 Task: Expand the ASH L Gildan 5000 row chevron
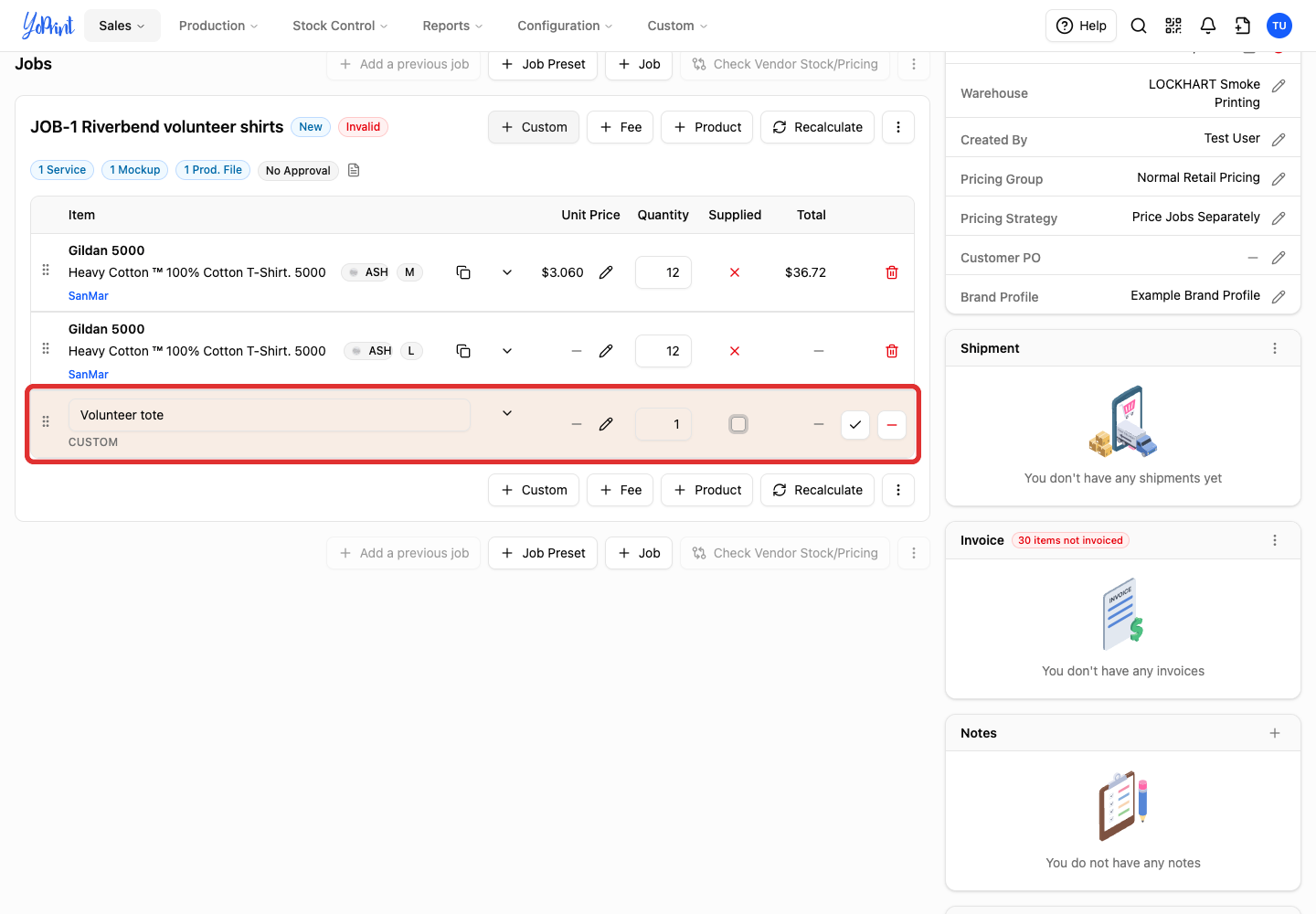point(507,351)
